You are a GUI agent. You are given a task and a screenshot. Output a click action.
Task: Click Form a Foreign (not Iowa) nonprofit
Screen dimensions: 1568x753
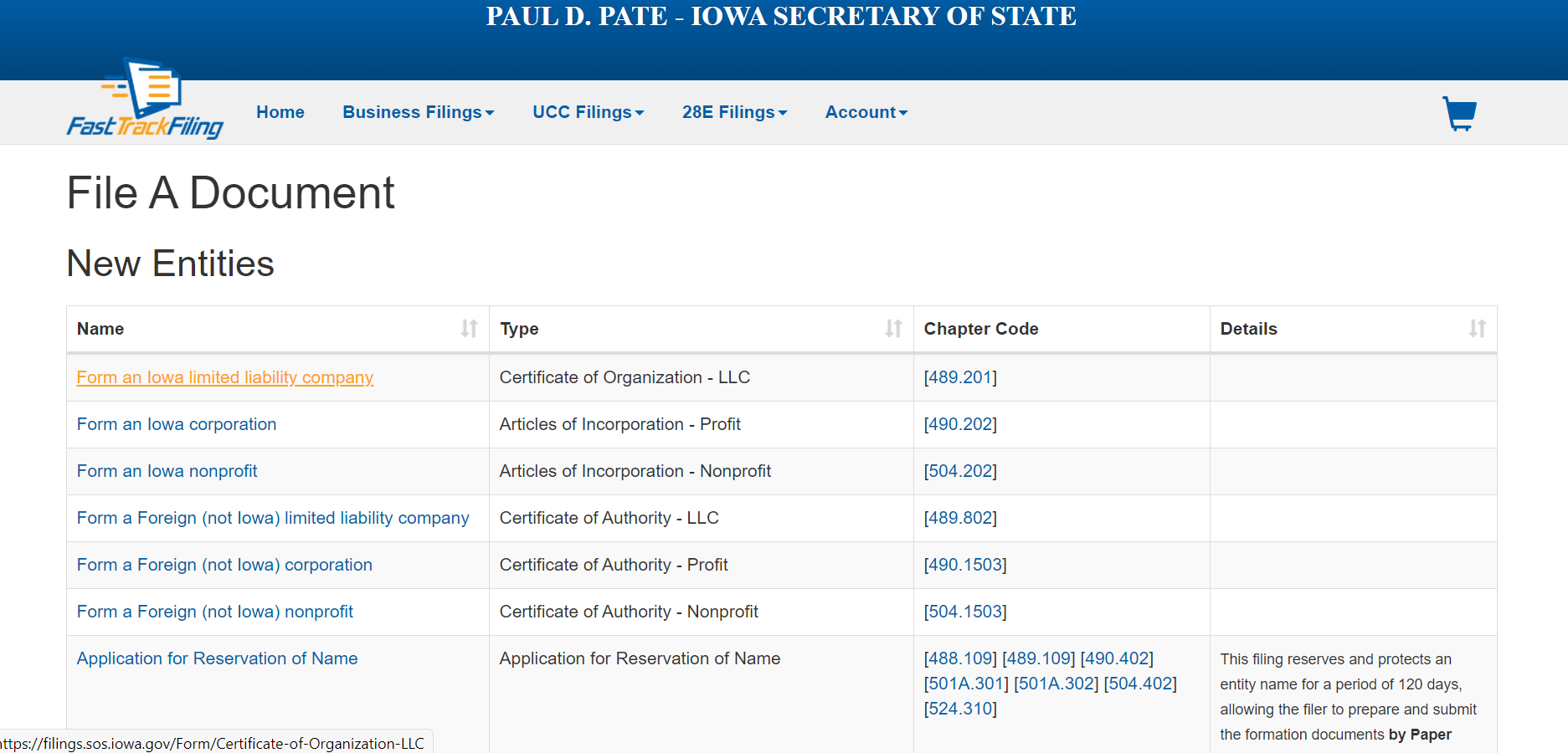(214, 612)
